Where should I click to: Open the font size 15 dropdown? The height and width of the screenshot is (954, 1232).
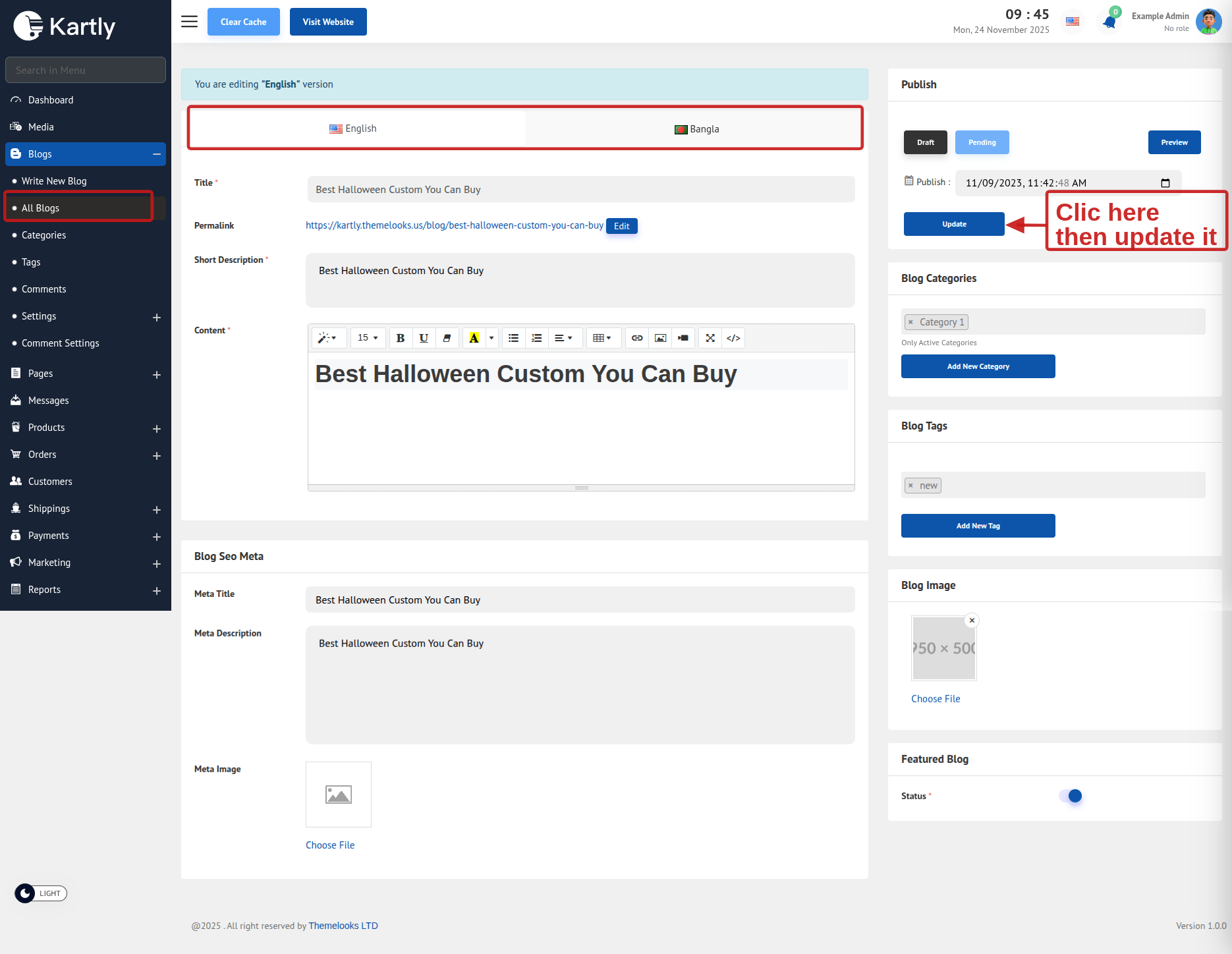(x=368, y=338)
